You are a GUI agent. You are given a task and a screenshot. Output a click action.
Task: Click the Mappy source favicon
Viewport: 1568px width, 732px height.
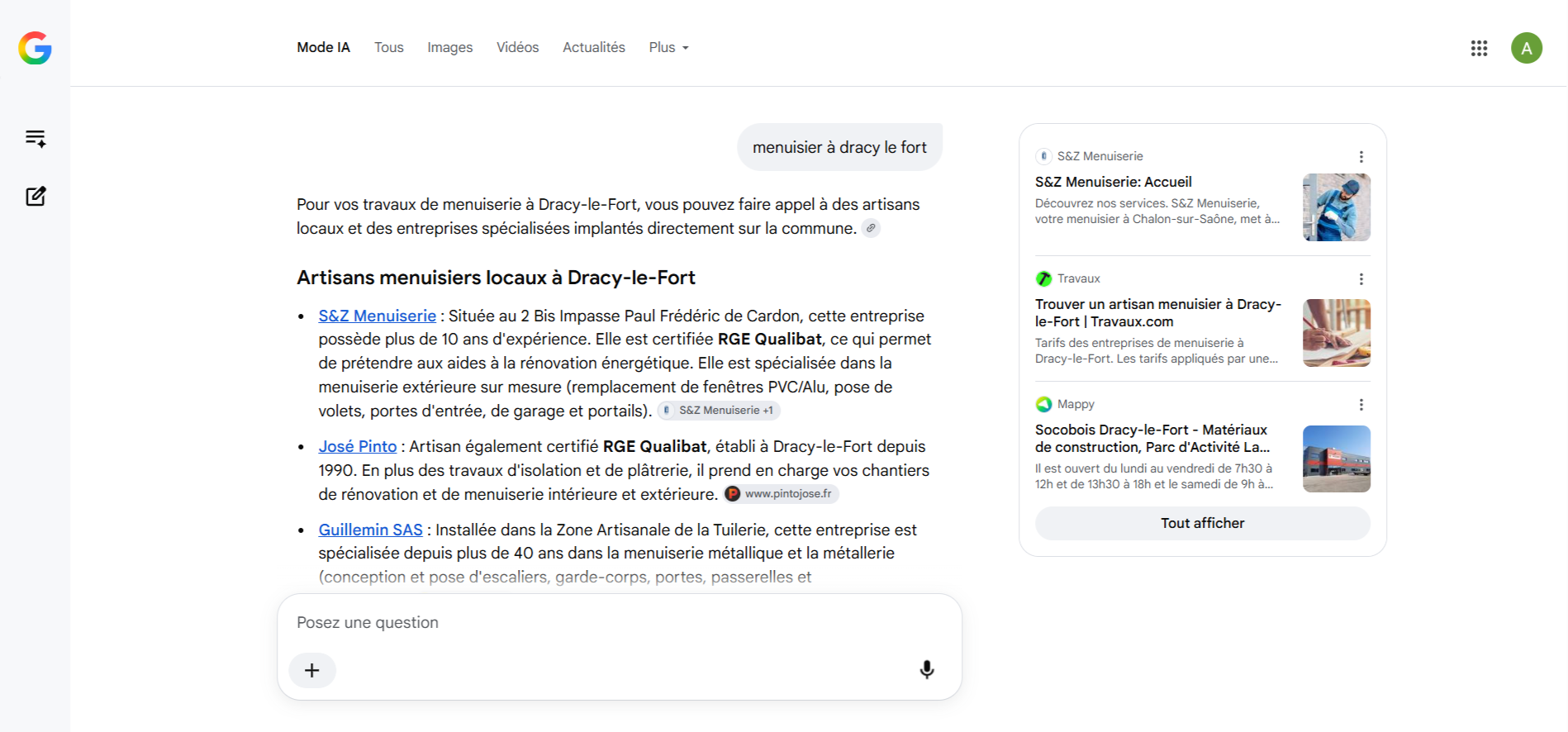[1043, 404]
